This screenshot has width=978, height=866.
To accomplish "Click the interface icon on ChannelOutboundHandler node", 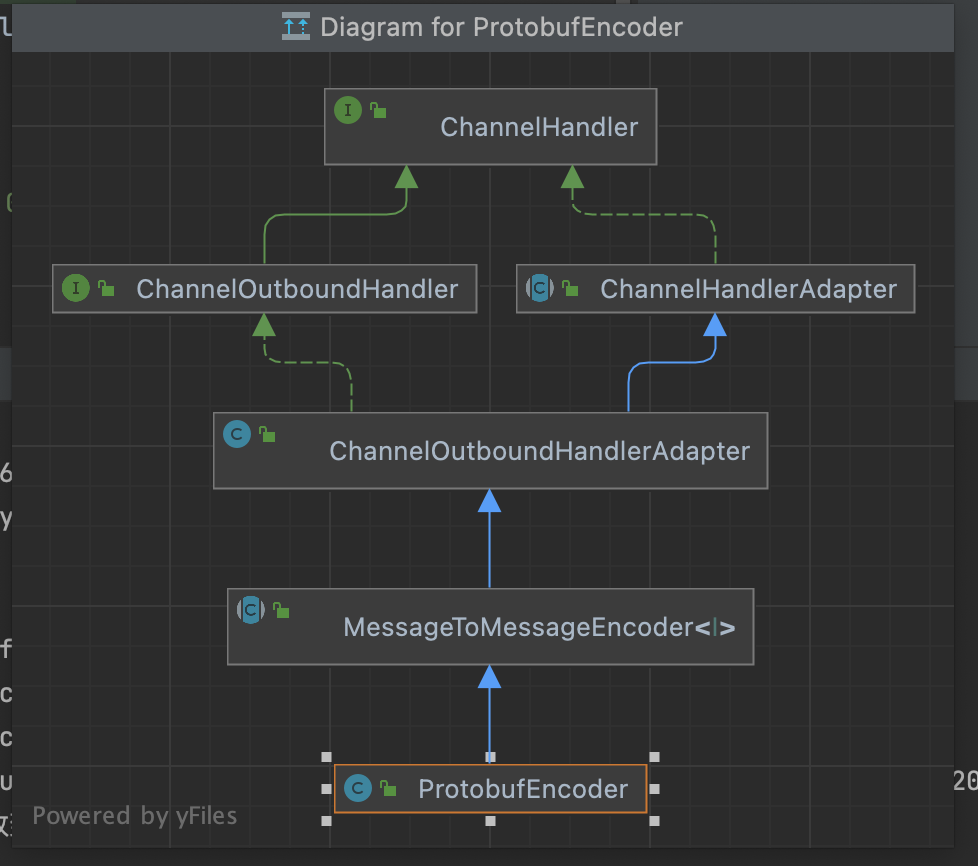I will pos(75,289).
